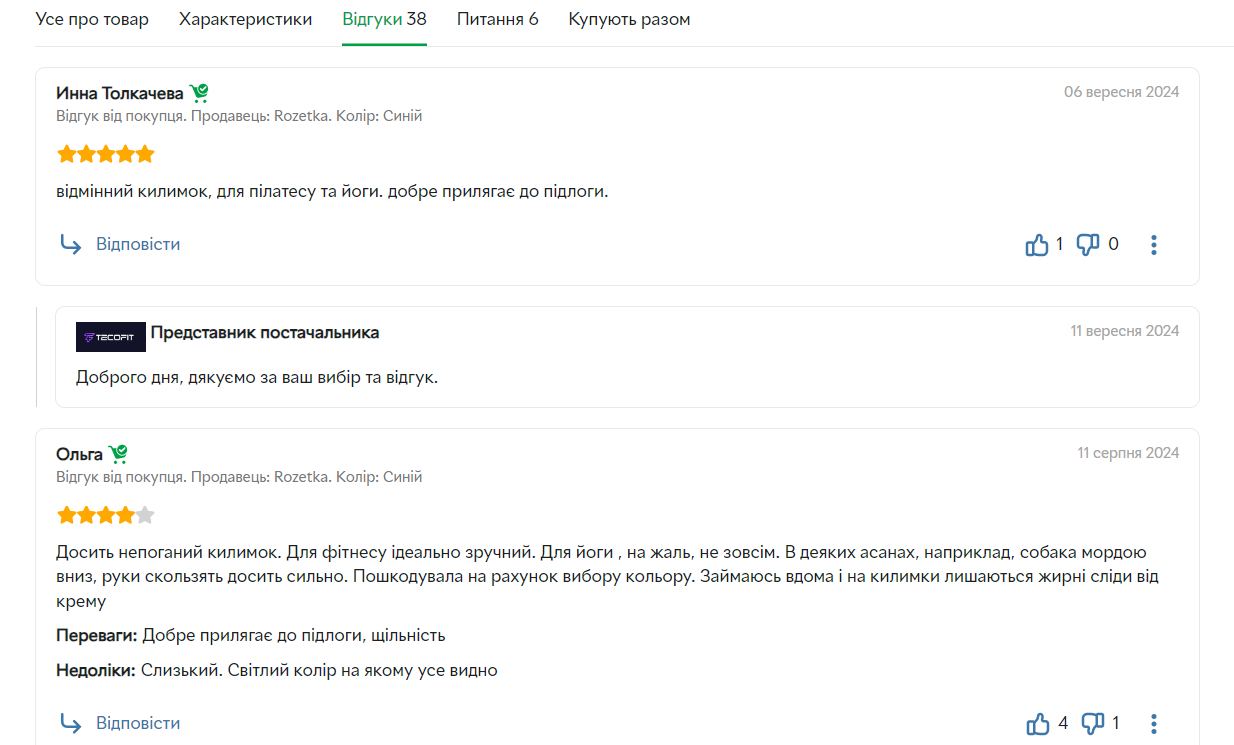The image size is (1234, 745).
Task: Open the Купують разом tab
Action: pyautogui.click(x=629, y=19)
